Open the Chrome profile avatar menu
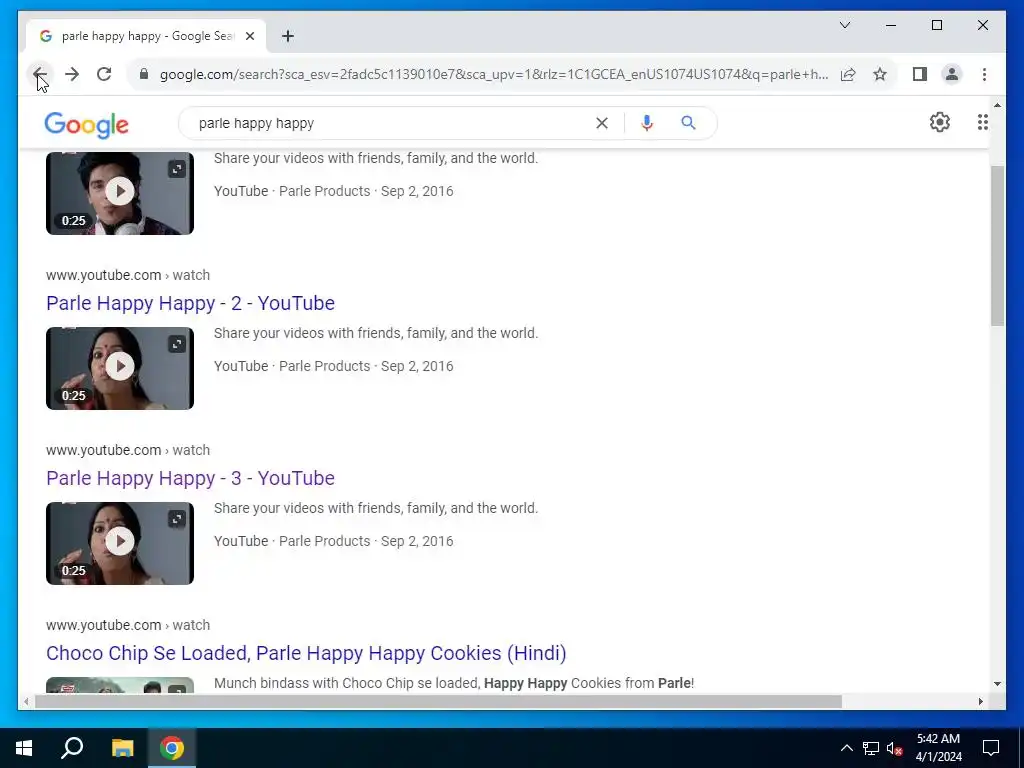The height and width of the screenshot is (768, 1024). (952, 74)
